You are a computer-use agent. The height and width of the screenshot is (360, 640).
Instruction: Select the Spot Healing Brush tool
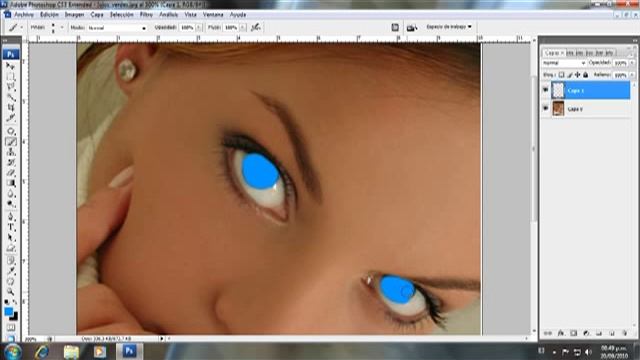[11, 131]
